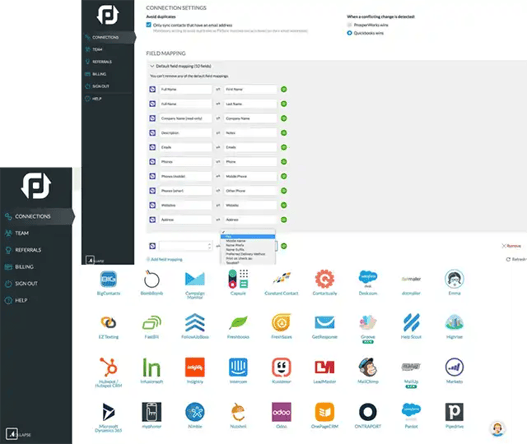The width and height of the screenshot is (527, 444).
Task: Select the Highrise icon
Action: pos(454,323)
